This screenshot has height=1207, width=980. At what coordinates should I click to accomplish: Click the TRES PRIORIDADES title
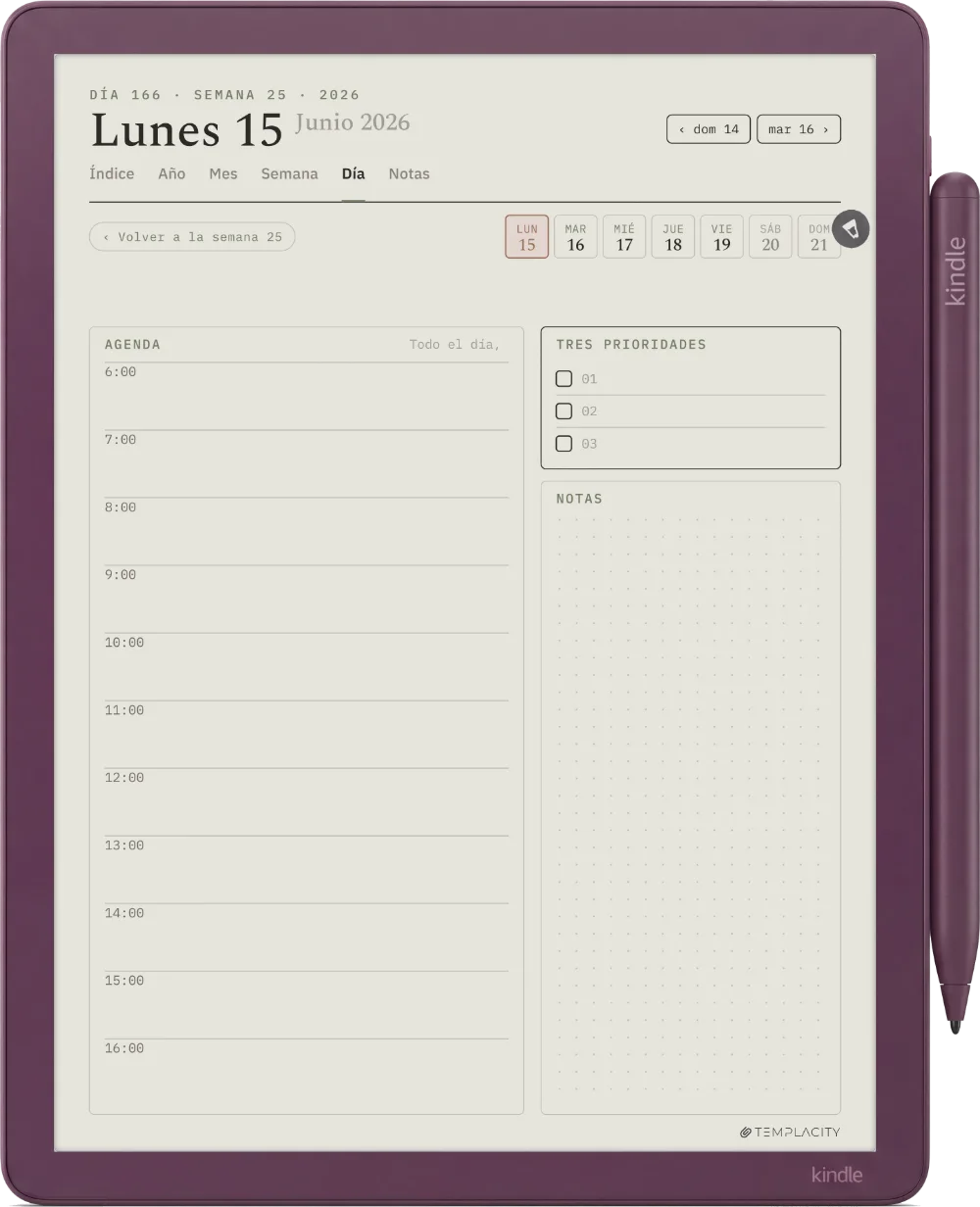pos(631,345)
